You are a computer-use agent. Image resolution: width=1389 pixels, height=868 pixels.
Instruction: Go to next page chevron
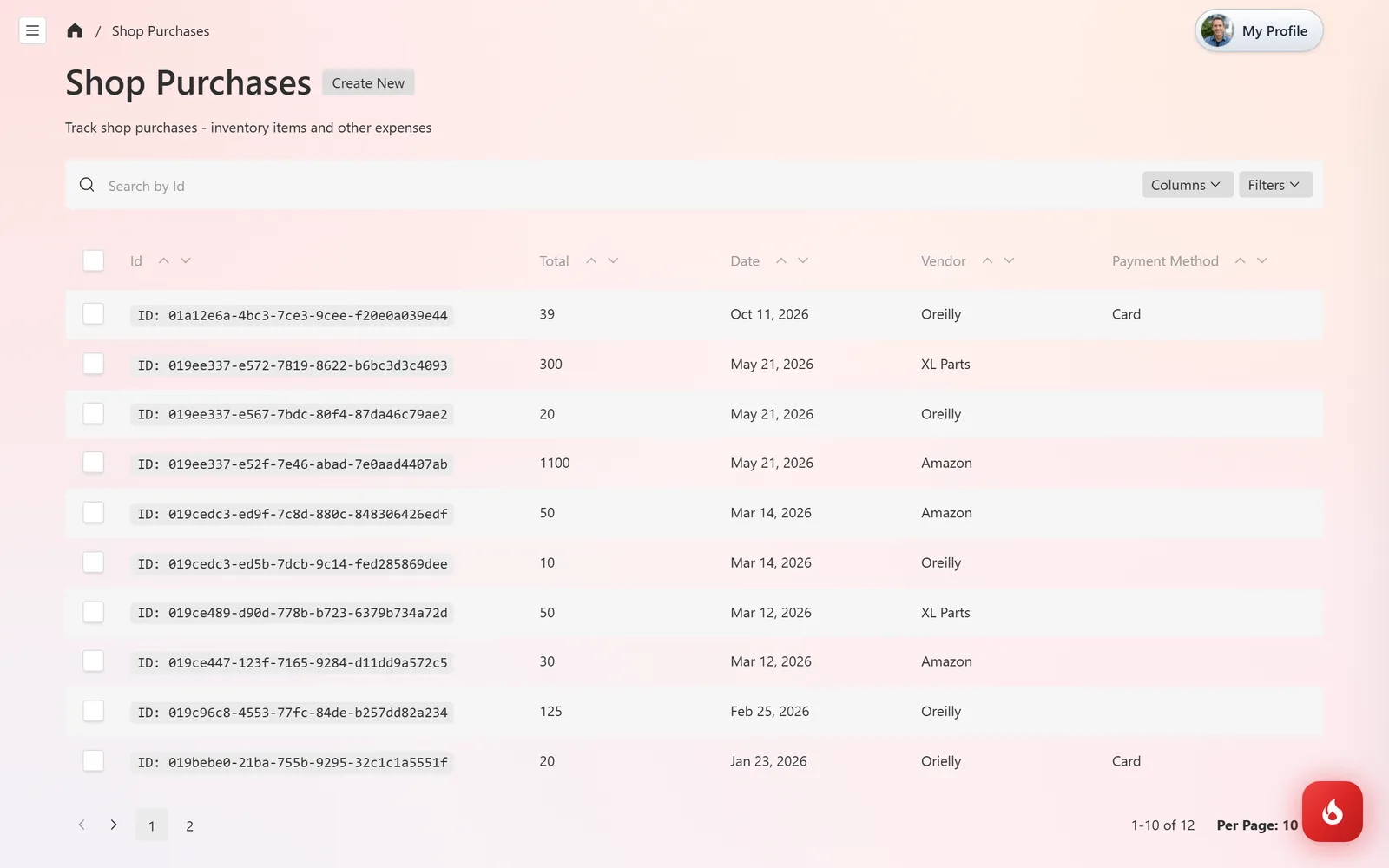114,825
